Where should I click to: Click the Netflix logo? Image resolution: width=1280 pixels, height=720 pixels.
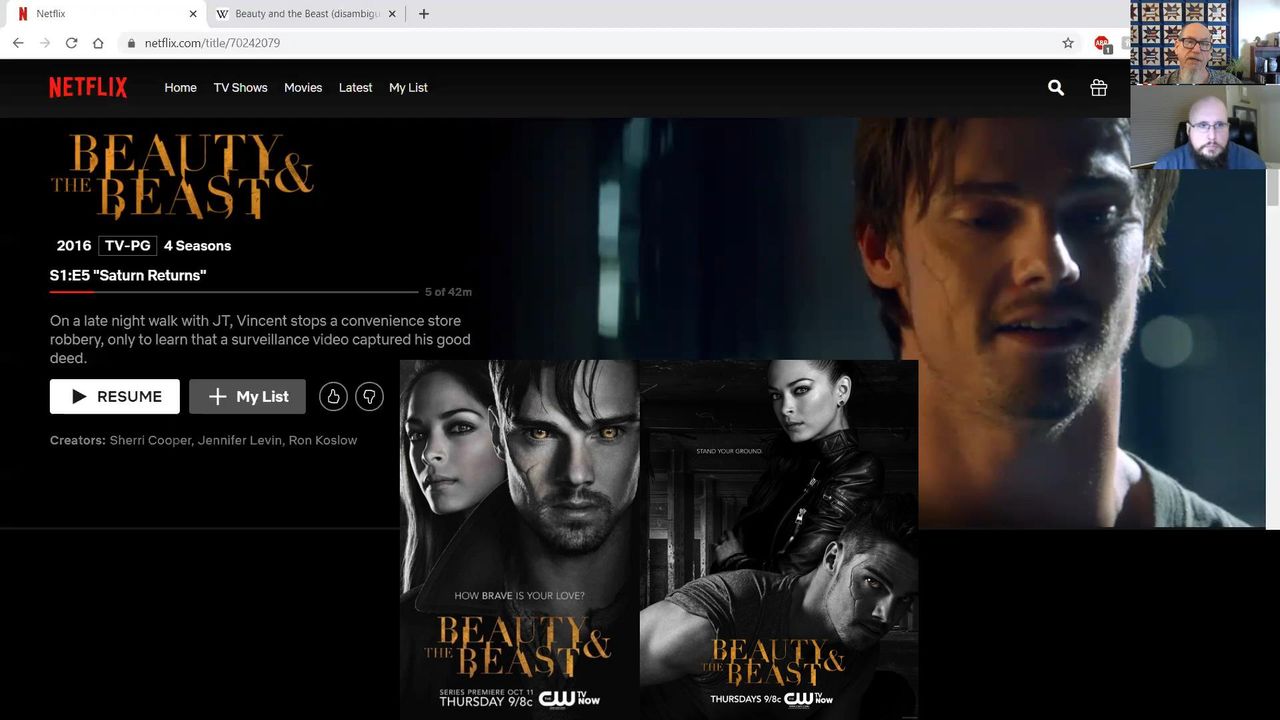click(x=88, y=88)
